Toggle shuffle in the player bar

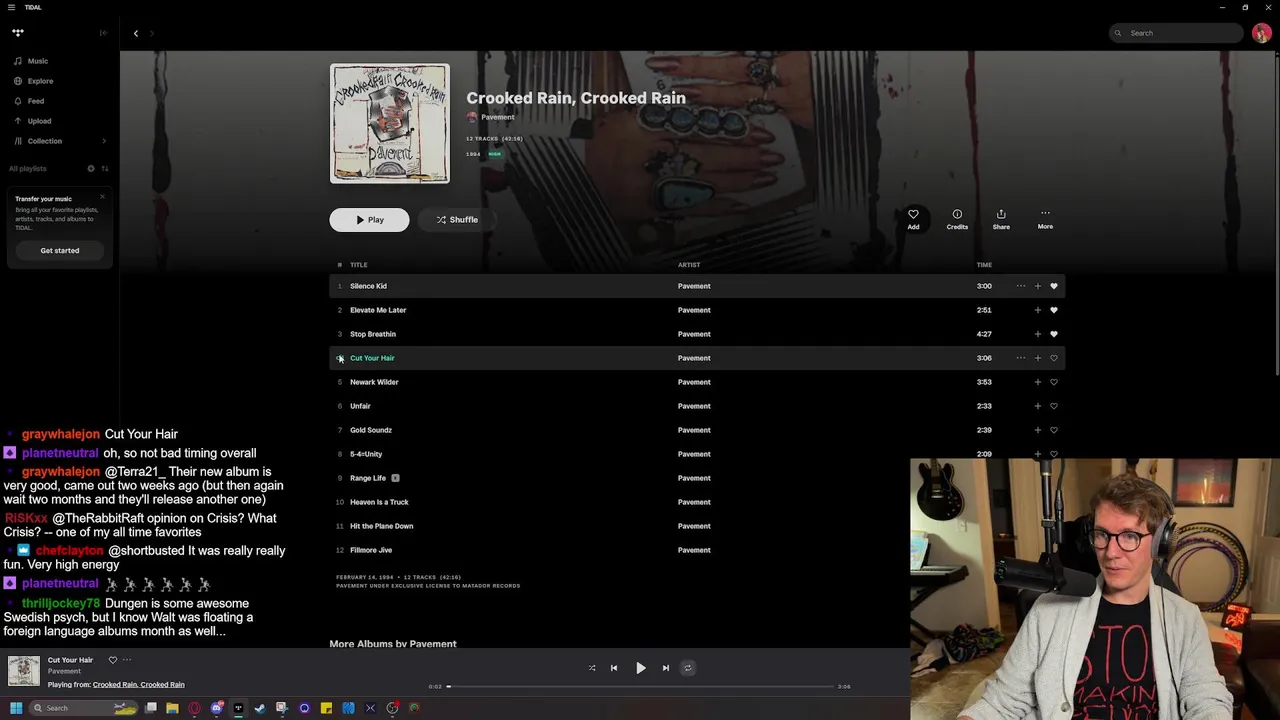[592, 668]
